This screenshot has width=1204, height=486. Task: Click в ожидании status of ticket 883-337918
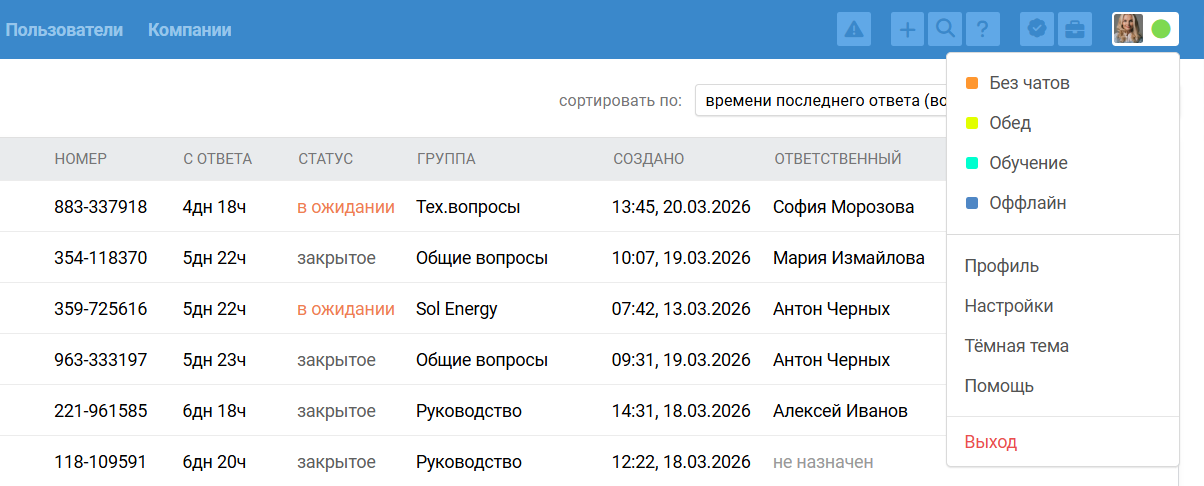click(x=346, y=207)
